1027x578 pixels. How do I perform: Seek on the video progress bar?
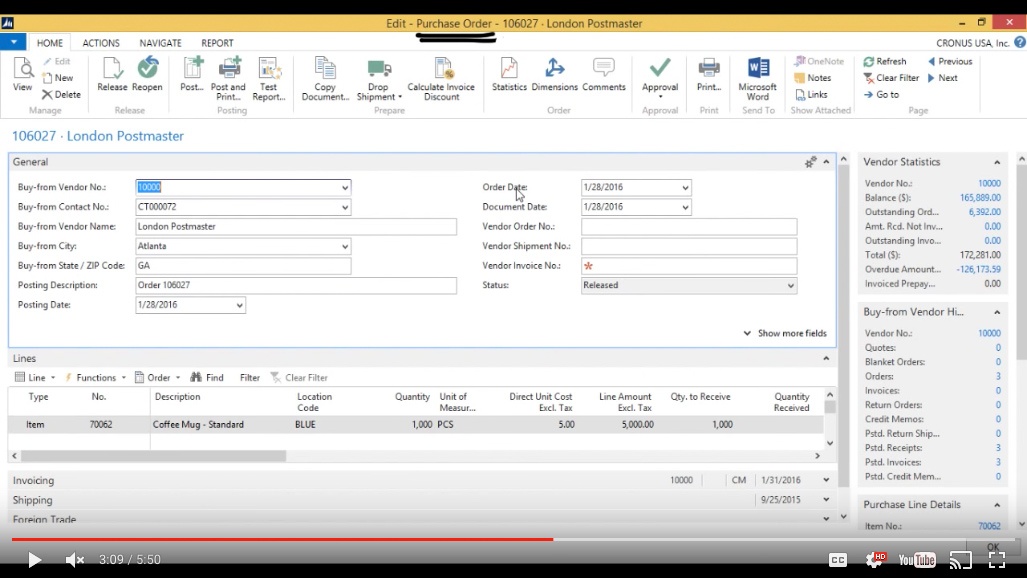514,539
